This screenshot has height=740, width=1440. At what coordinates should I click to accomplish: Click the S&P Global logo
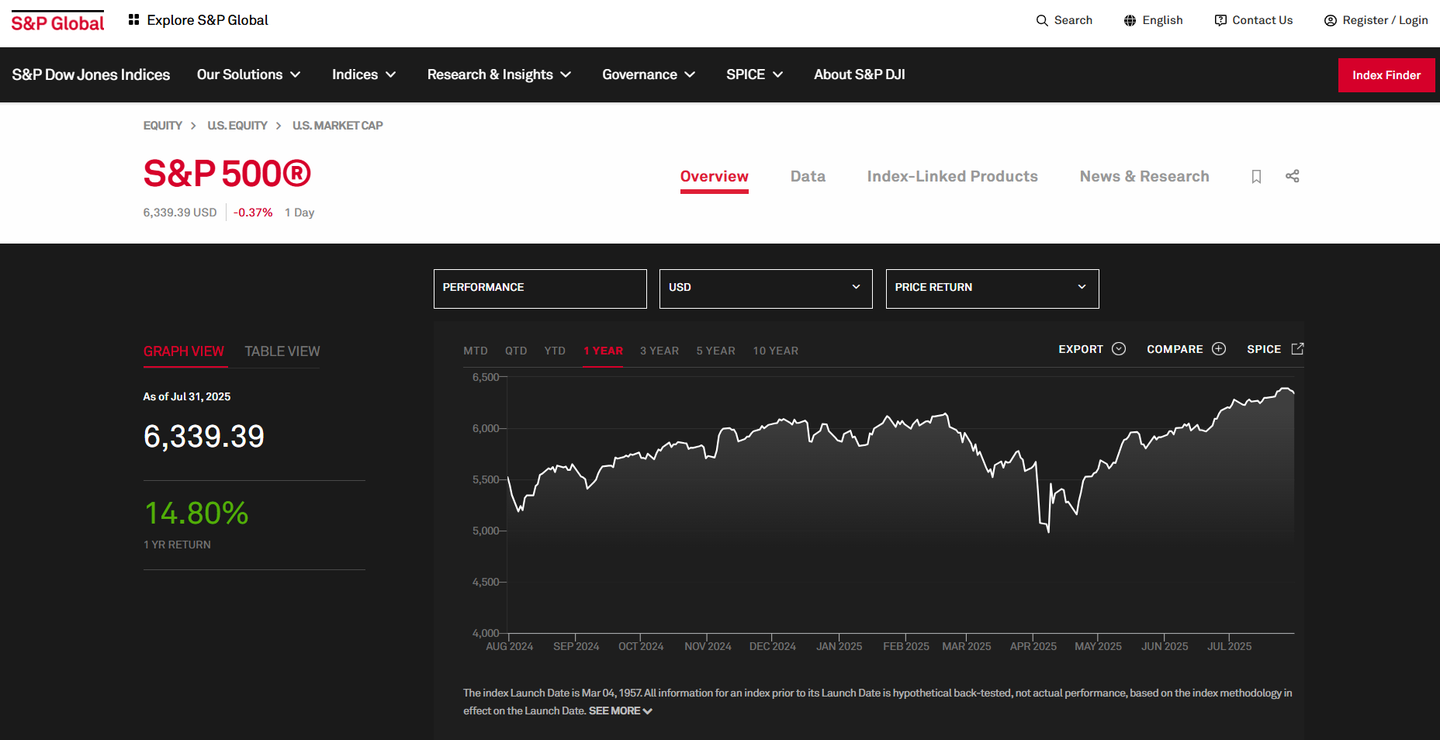point(58,22)
